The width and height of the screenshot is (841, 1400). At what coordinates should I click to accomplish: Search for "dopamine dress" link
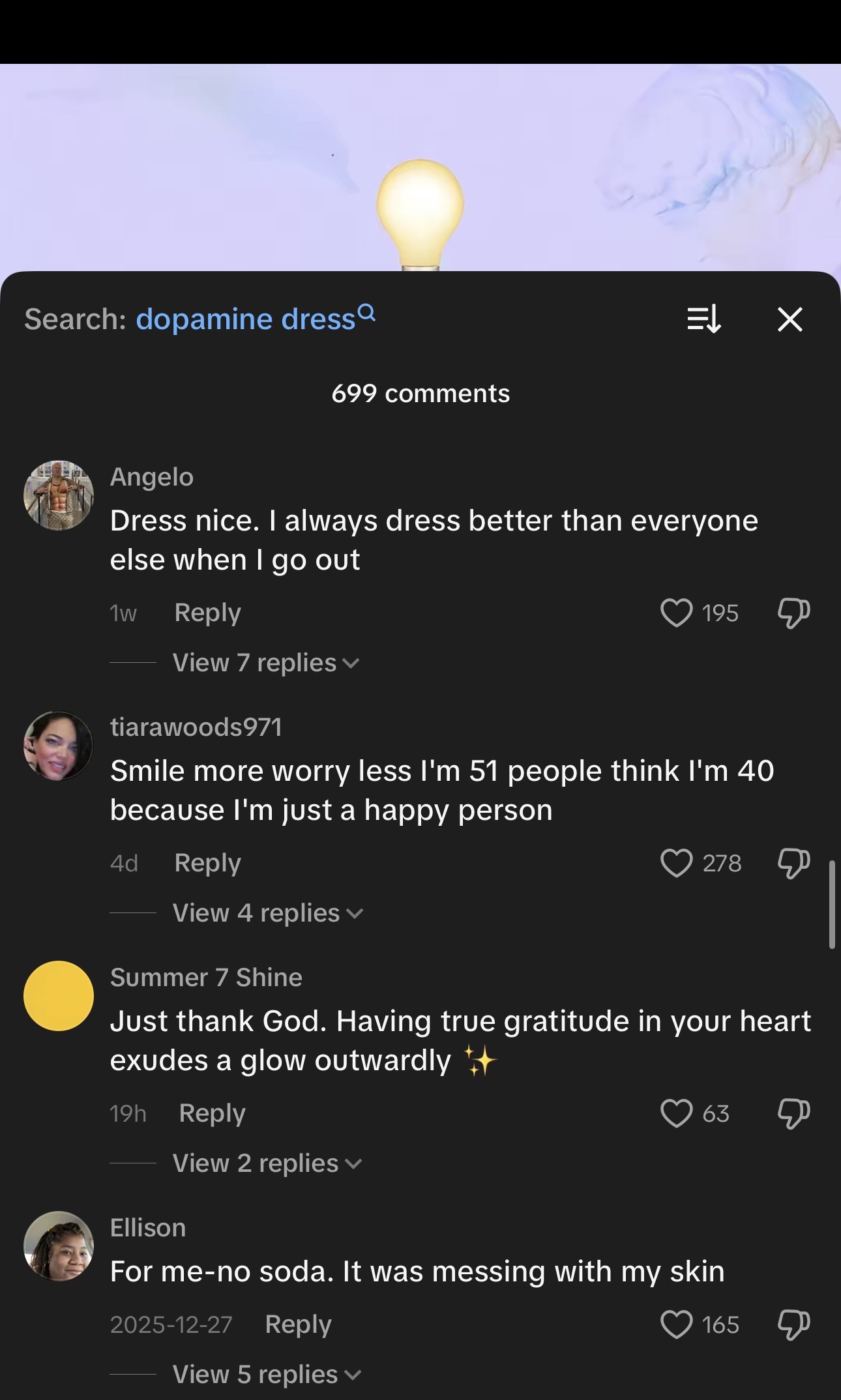point(246,319)
